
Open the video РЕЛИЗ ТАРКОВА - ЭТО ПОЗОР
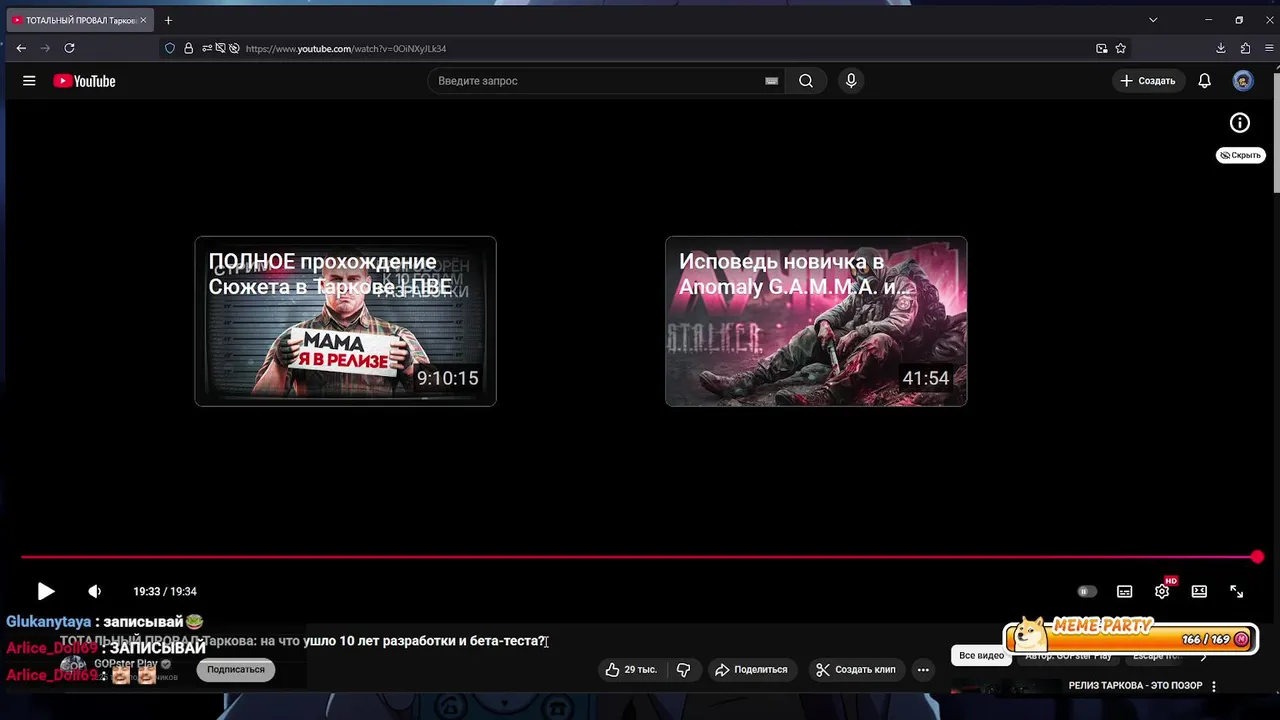point(1135,686)
